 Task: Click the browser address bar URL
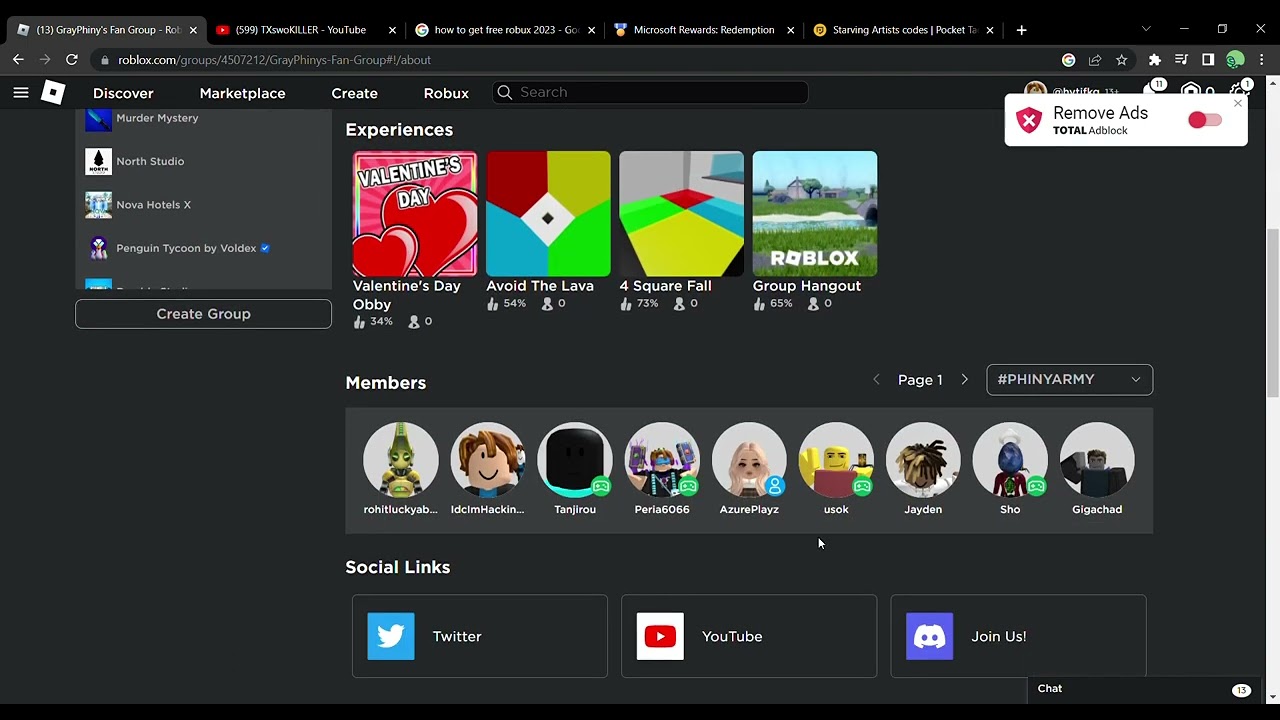[x=274, y=60]
